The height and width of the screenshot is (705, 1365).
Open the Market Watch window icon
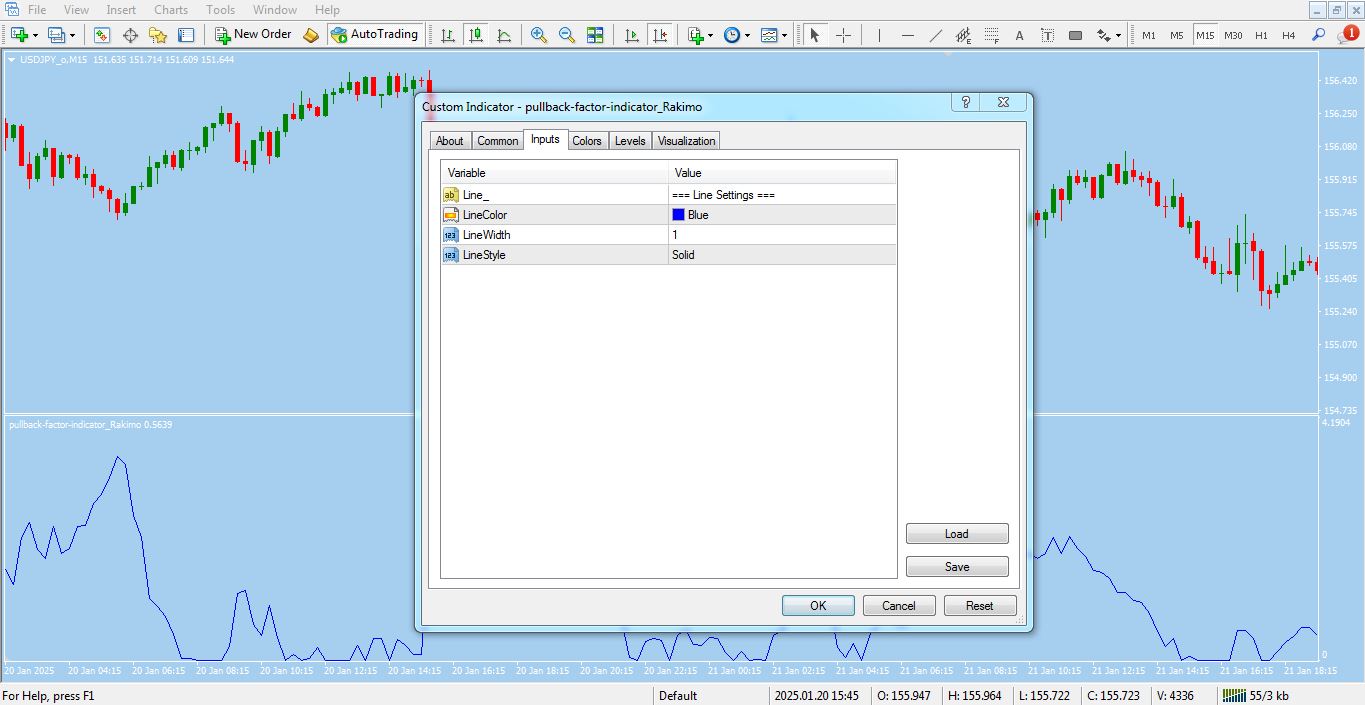102,35
